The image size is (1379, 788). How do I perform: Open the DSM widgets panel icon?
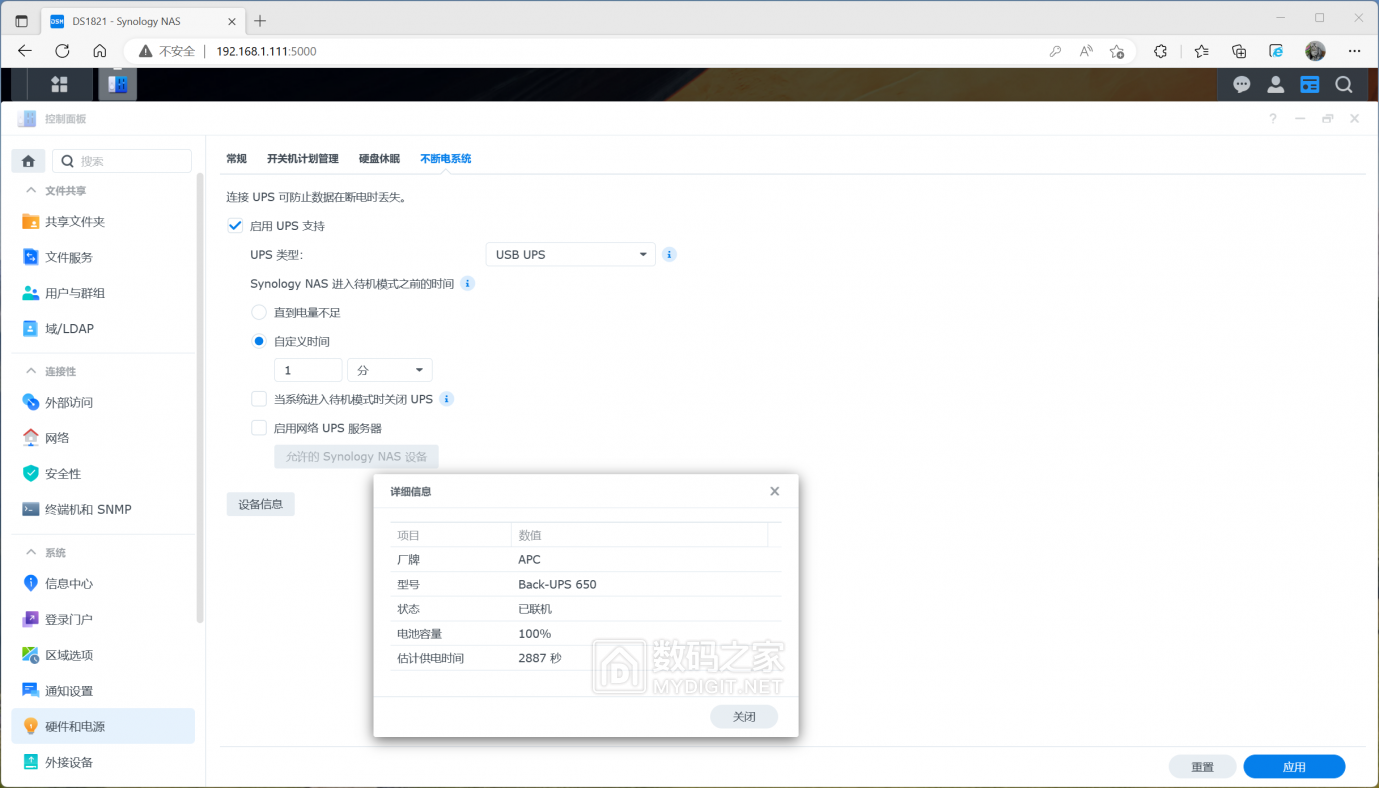pyautogui.click(x=1310, y=85)
